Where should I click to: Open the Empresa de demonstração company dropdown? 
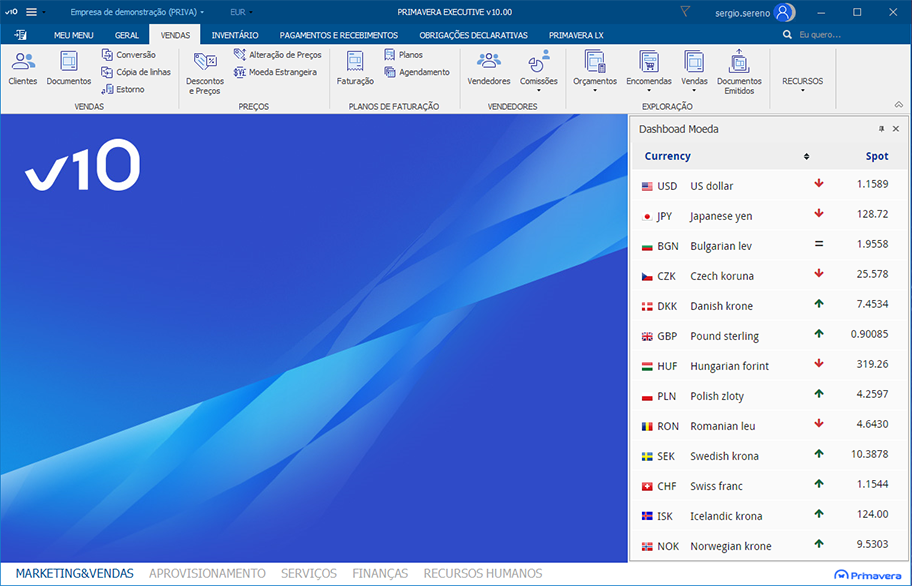point(137,12)
